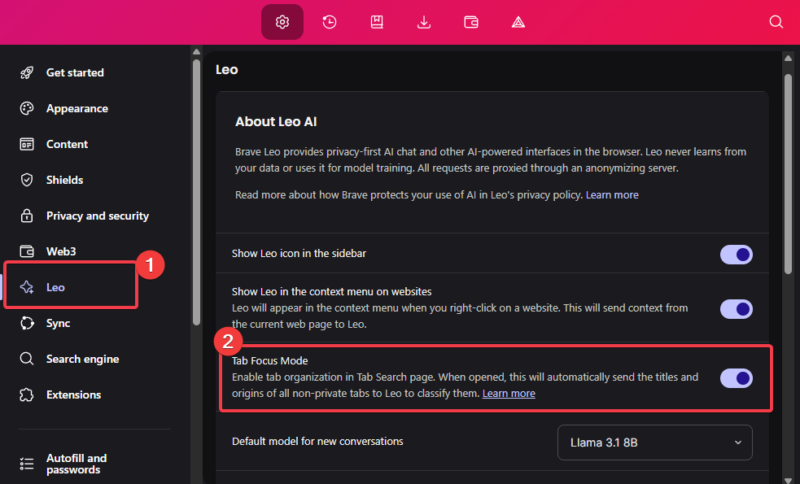
Task: Click the Shields shield icon in sidebar
Action: (x=27, y=180)
